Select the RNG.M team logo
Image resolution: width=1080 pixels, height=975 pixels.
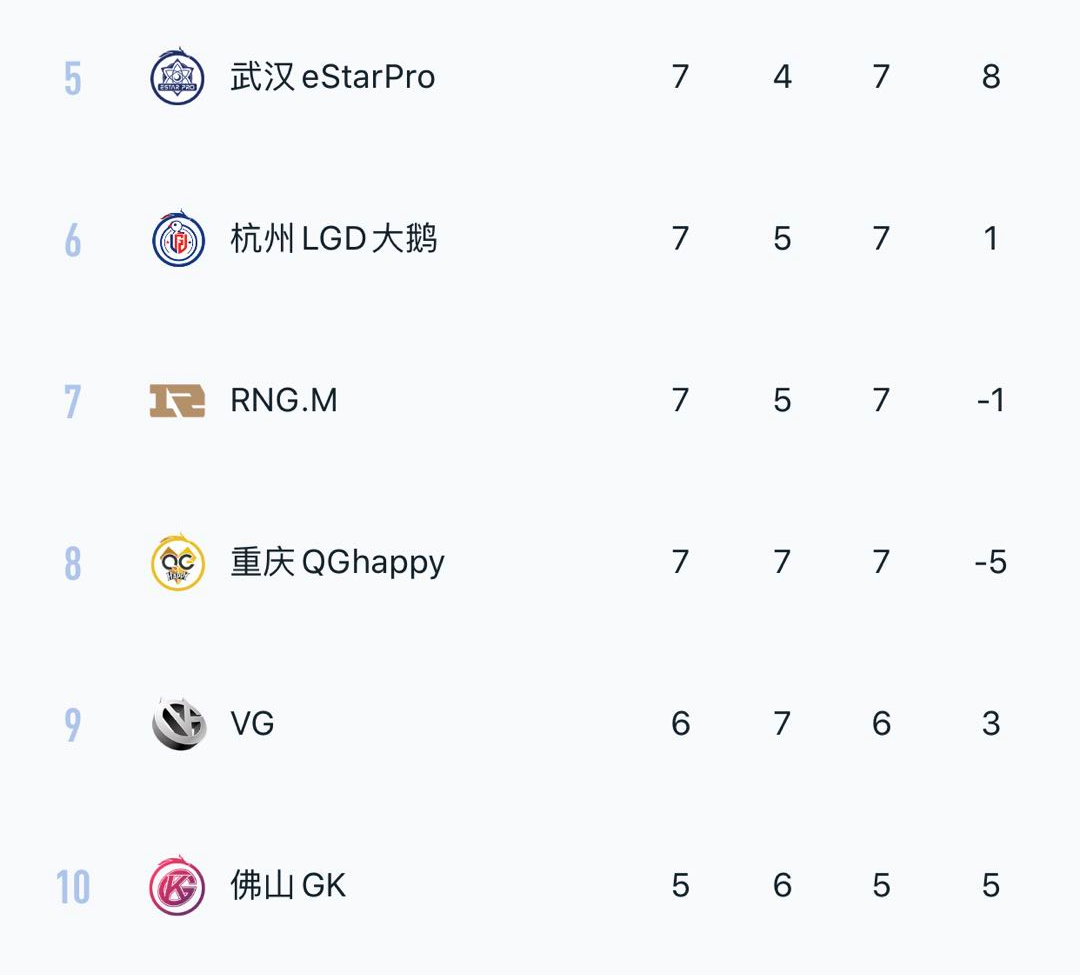pos(177,401)
